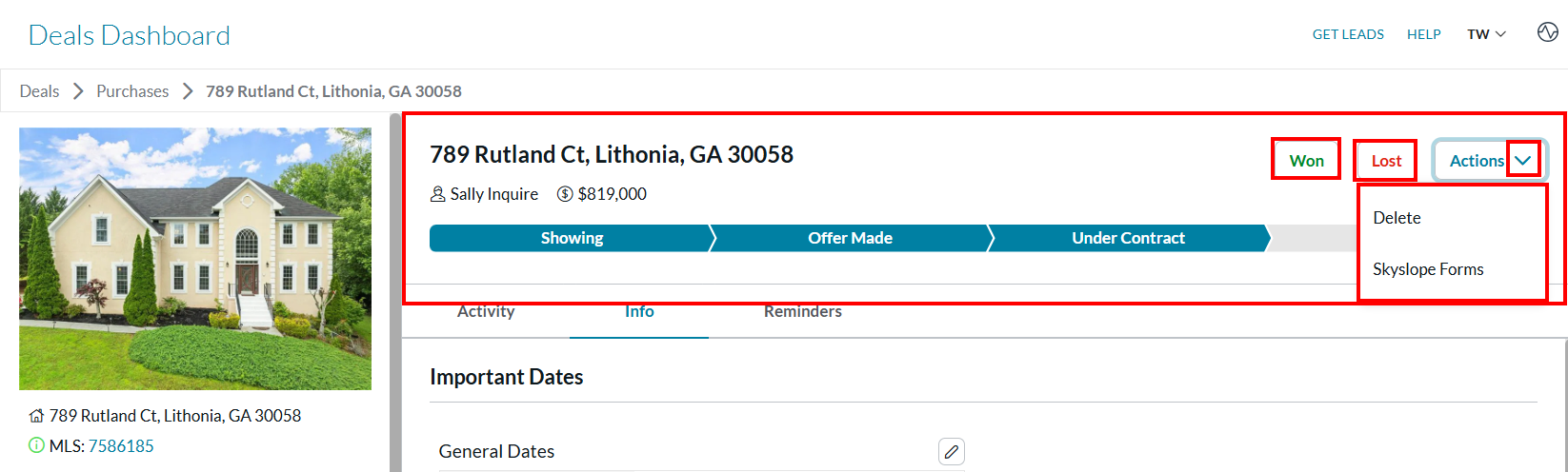Image resolution: width=1568 pixels, height=472 pixels.
Task: Open the Reminders tab
Action: [803, 311]
